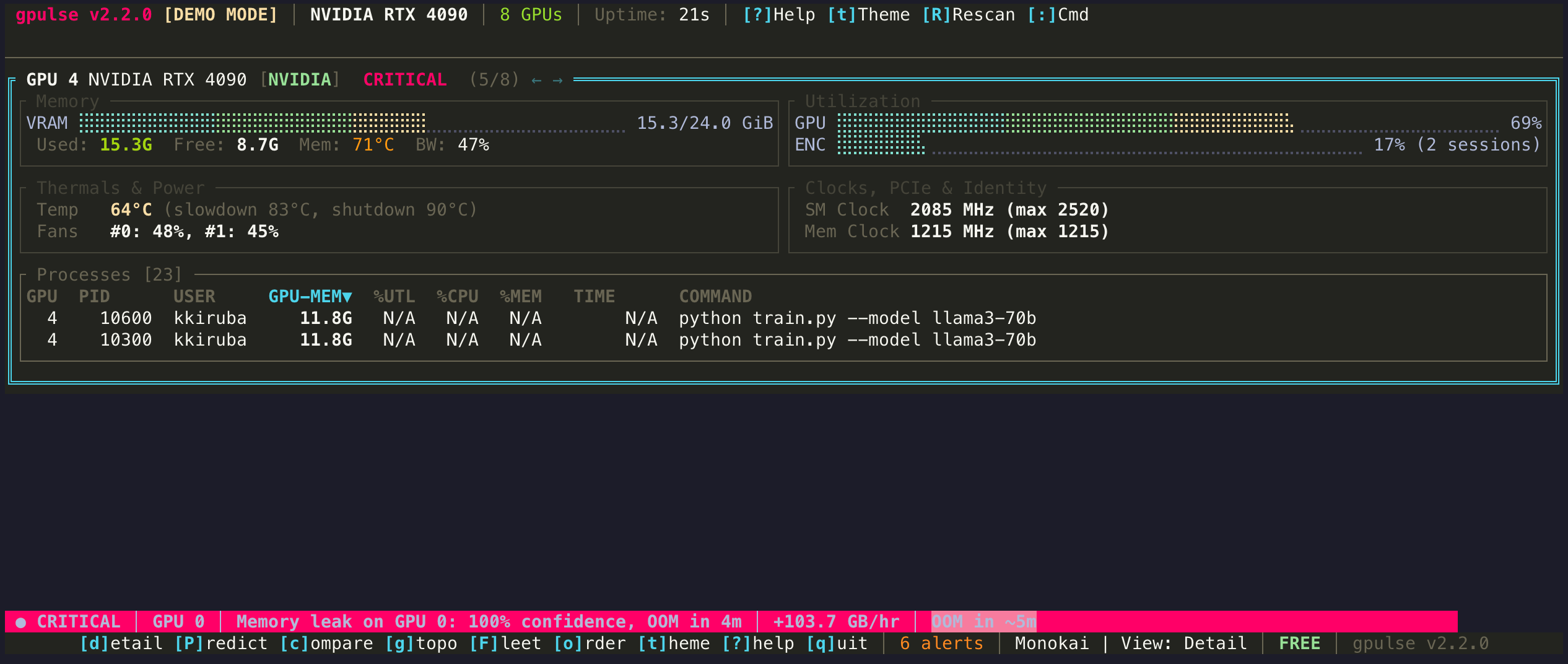Expand the Processes [23] panel
Screen dimensions: 1568x664
click(x=109, y=274)
